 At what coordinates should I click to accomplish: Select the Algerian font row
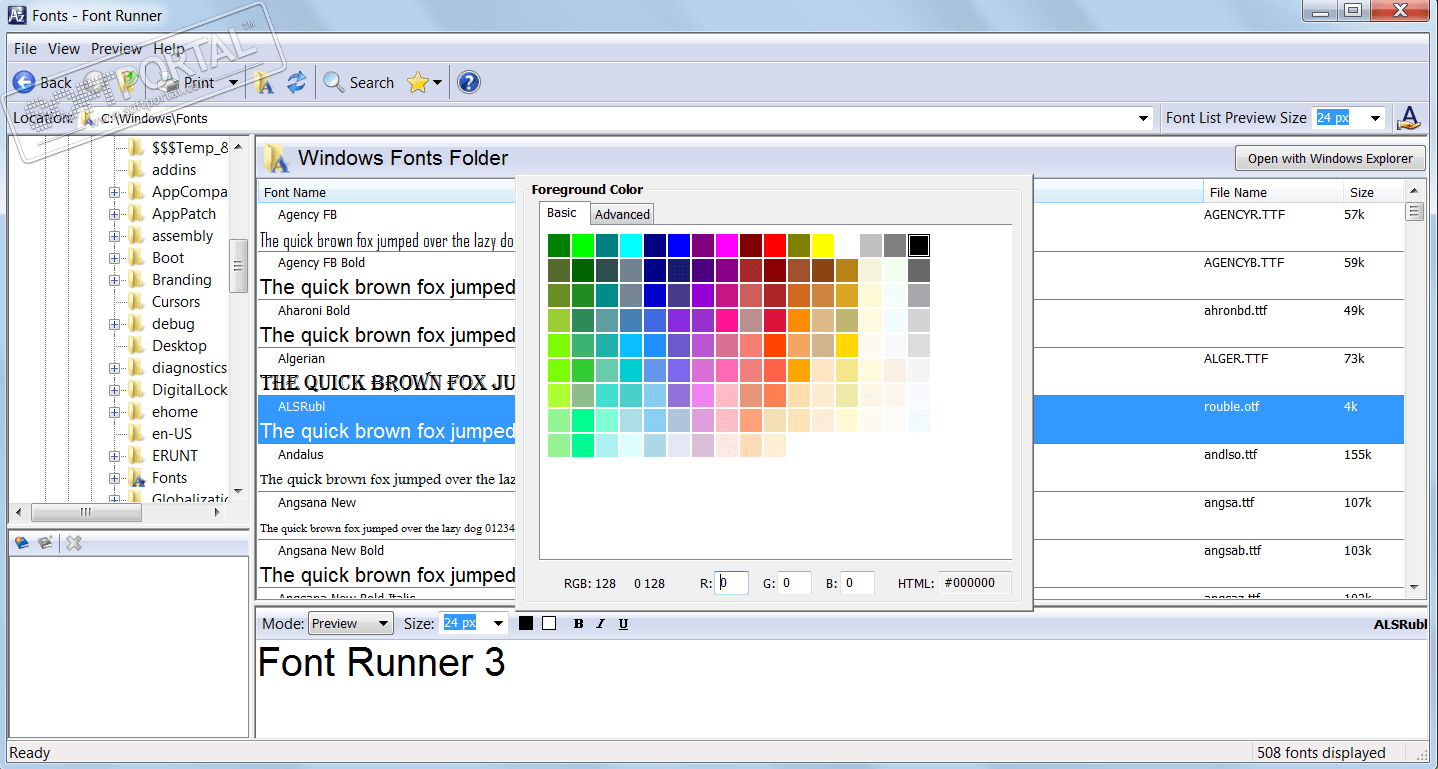[x=387, y=371]
